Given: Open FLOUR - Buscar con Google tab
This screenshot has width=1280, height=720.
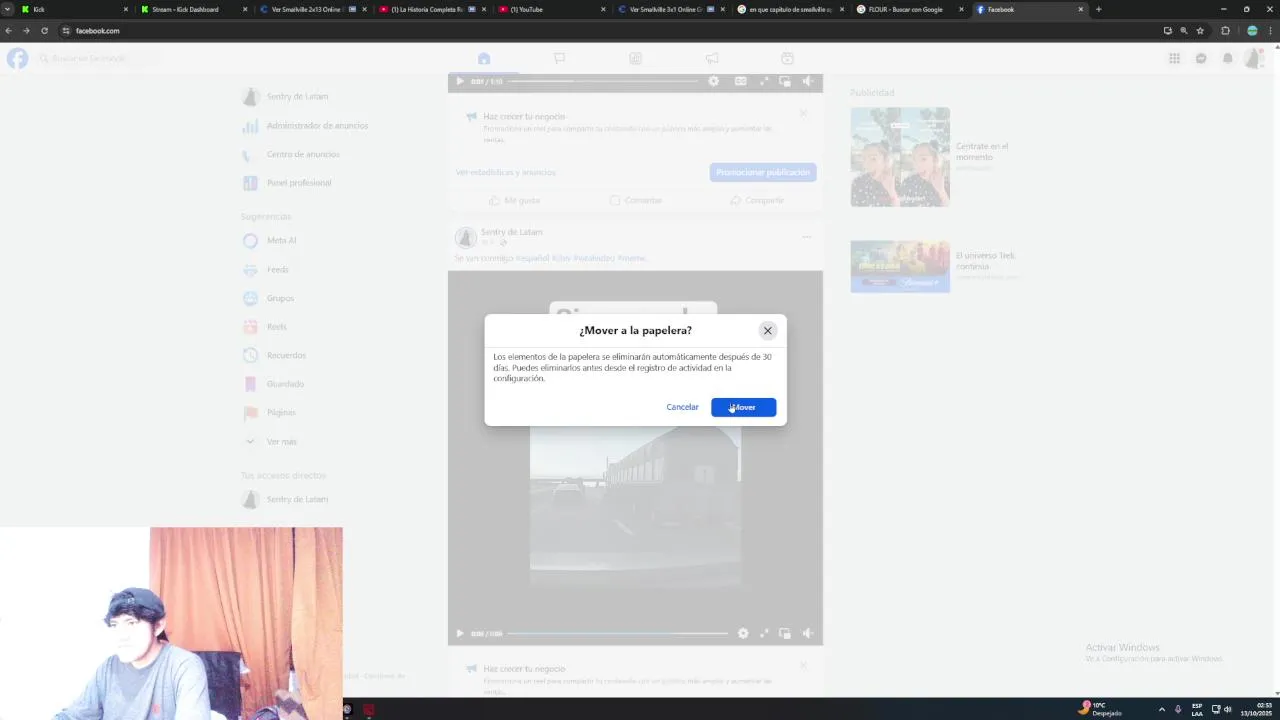Looking at the screenshot, I should pos(908,9).
